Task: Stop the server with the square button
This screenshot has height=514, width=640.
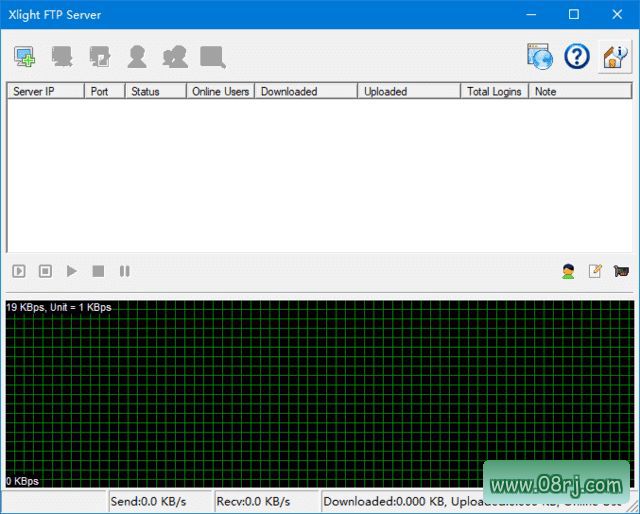Action: [98, 271]
